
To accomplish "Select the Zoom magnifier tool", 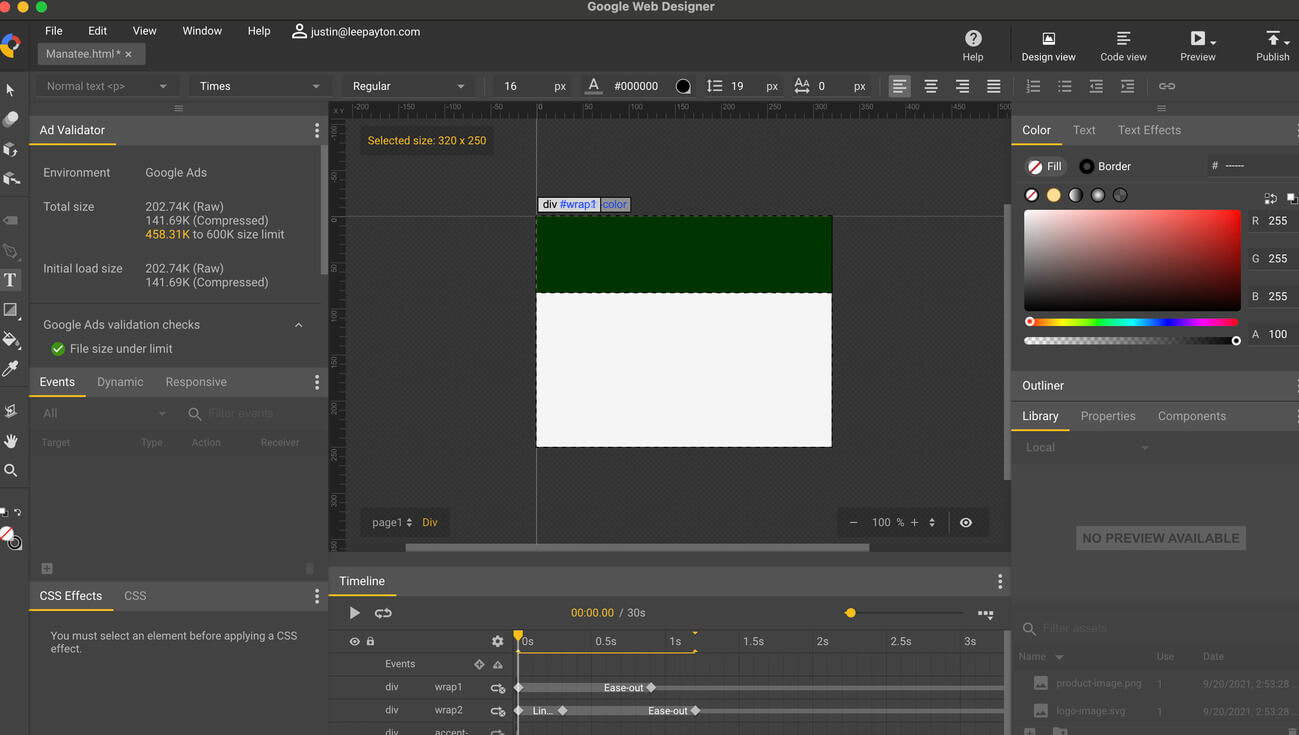I will click(11, 470).
